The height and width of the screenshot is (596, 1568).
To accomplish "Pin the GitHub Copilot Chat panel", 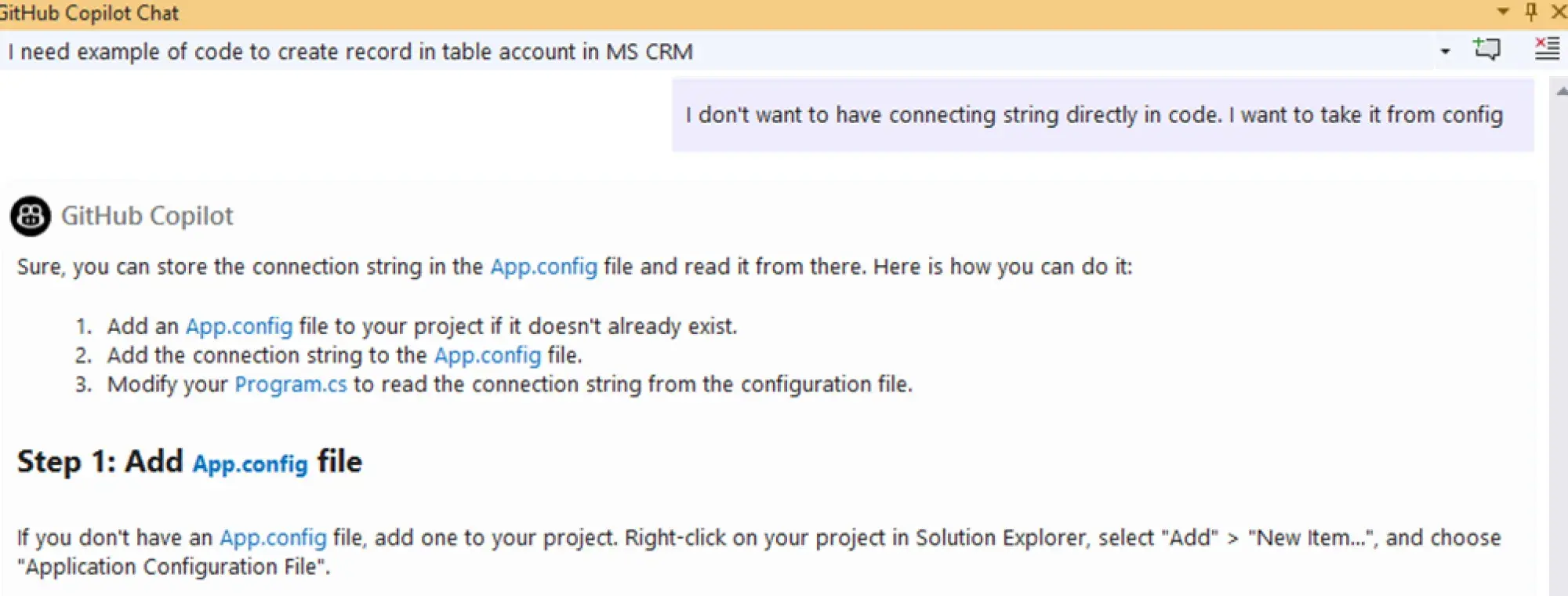I will 1531,12.
